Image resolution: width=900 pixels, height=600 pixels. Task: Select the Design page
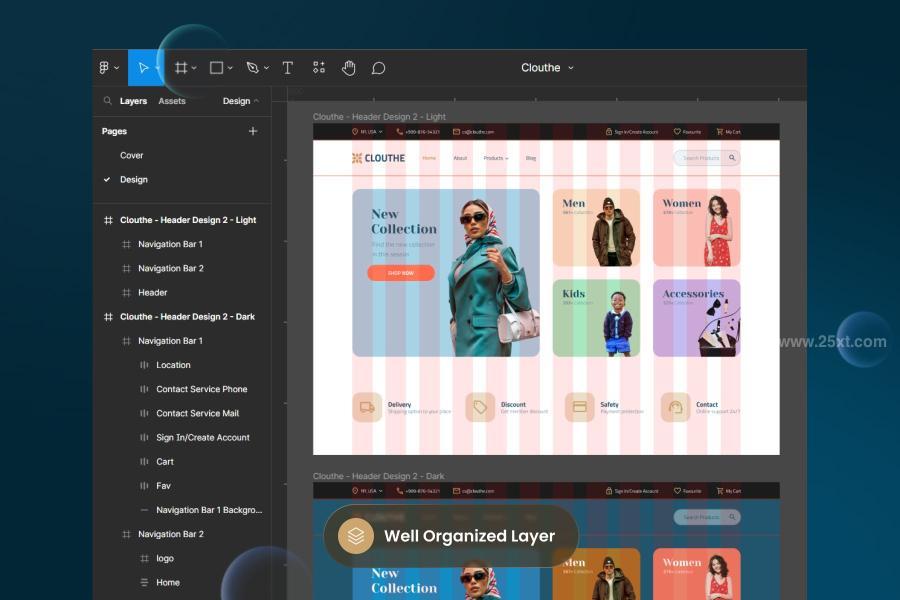point(134,180)
